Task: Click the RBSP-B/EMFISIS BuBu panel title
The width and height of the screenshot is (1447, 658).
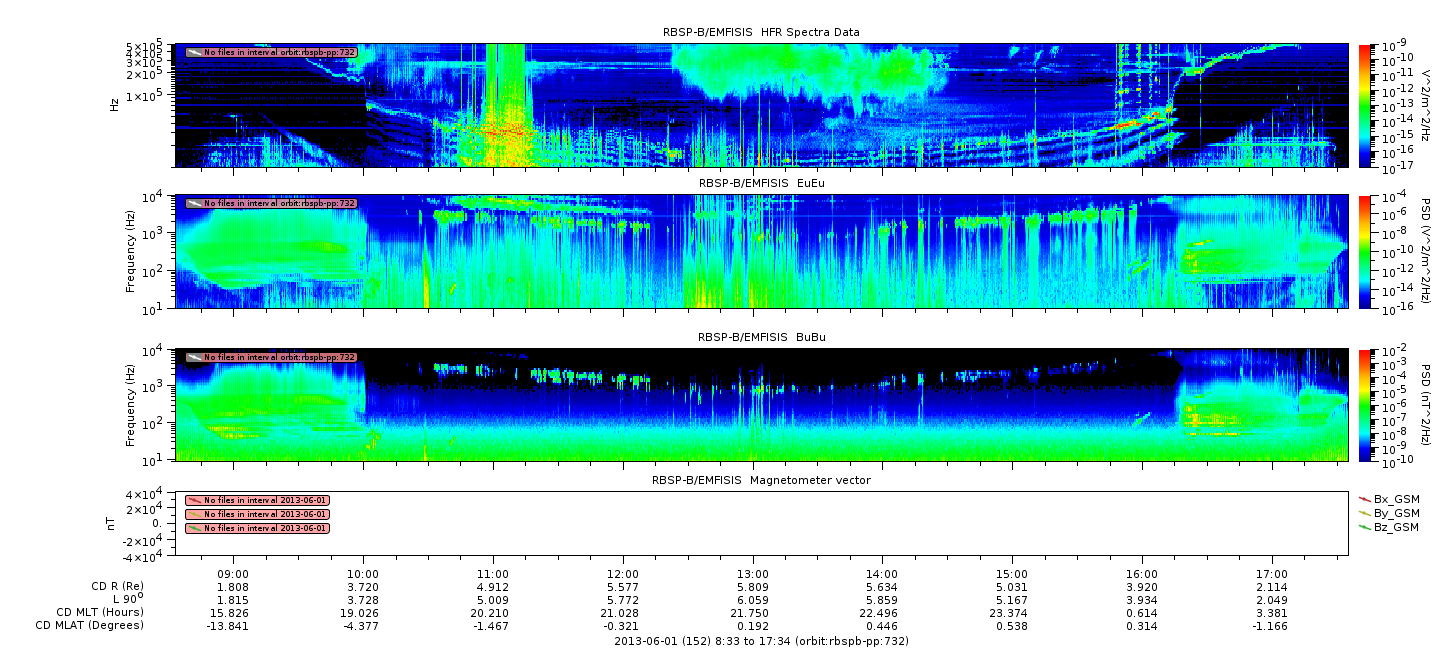Action: 761,337
